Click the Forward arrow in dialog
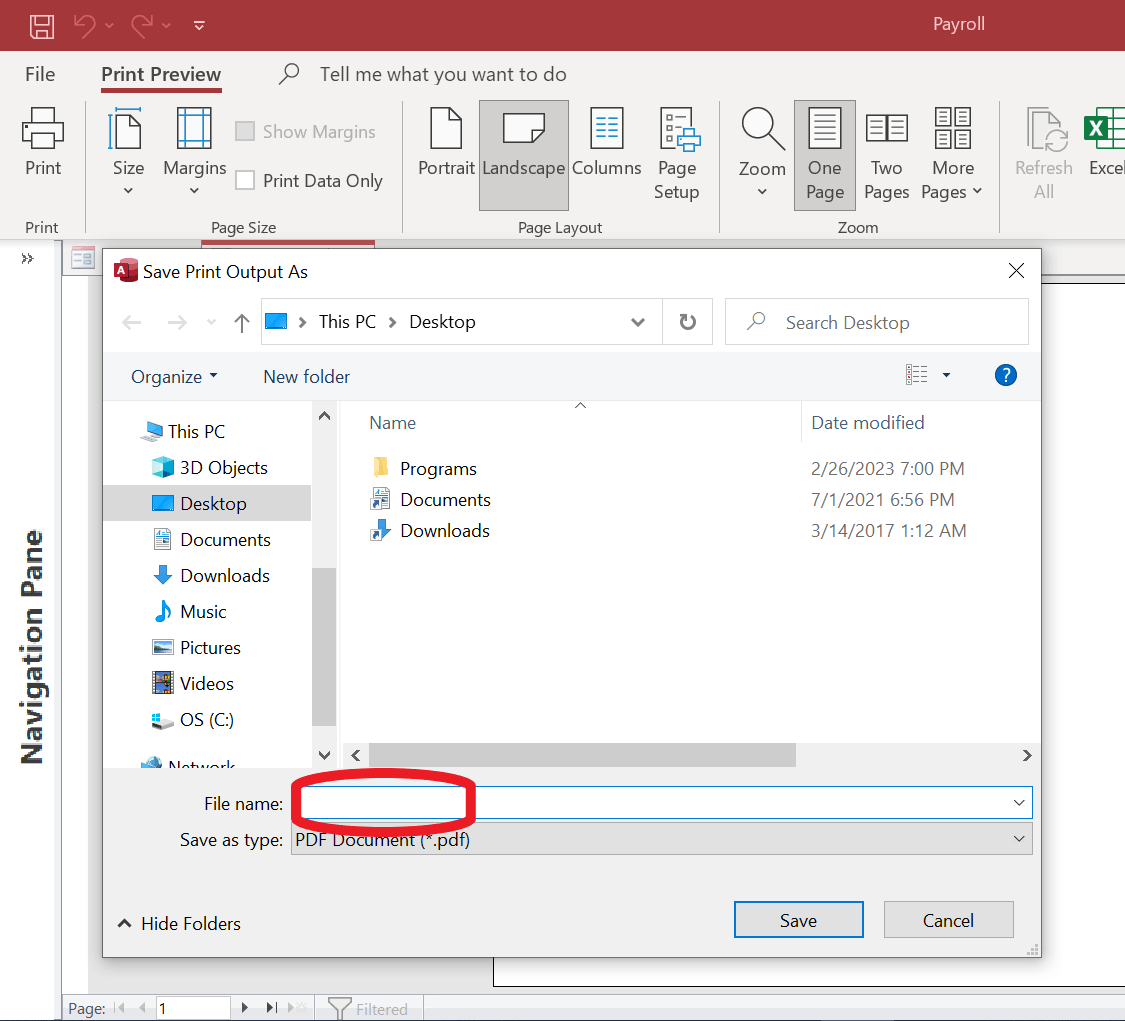The height and width of the screenshot is (1021, 1125). pos(176,322)
